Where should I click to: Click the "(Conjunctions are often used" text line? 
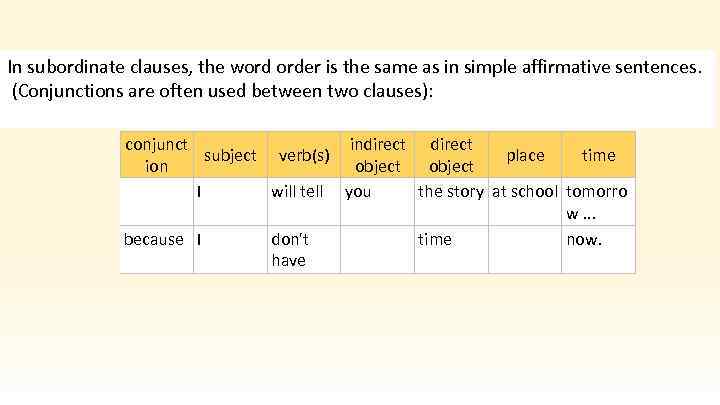pos(225,92)
